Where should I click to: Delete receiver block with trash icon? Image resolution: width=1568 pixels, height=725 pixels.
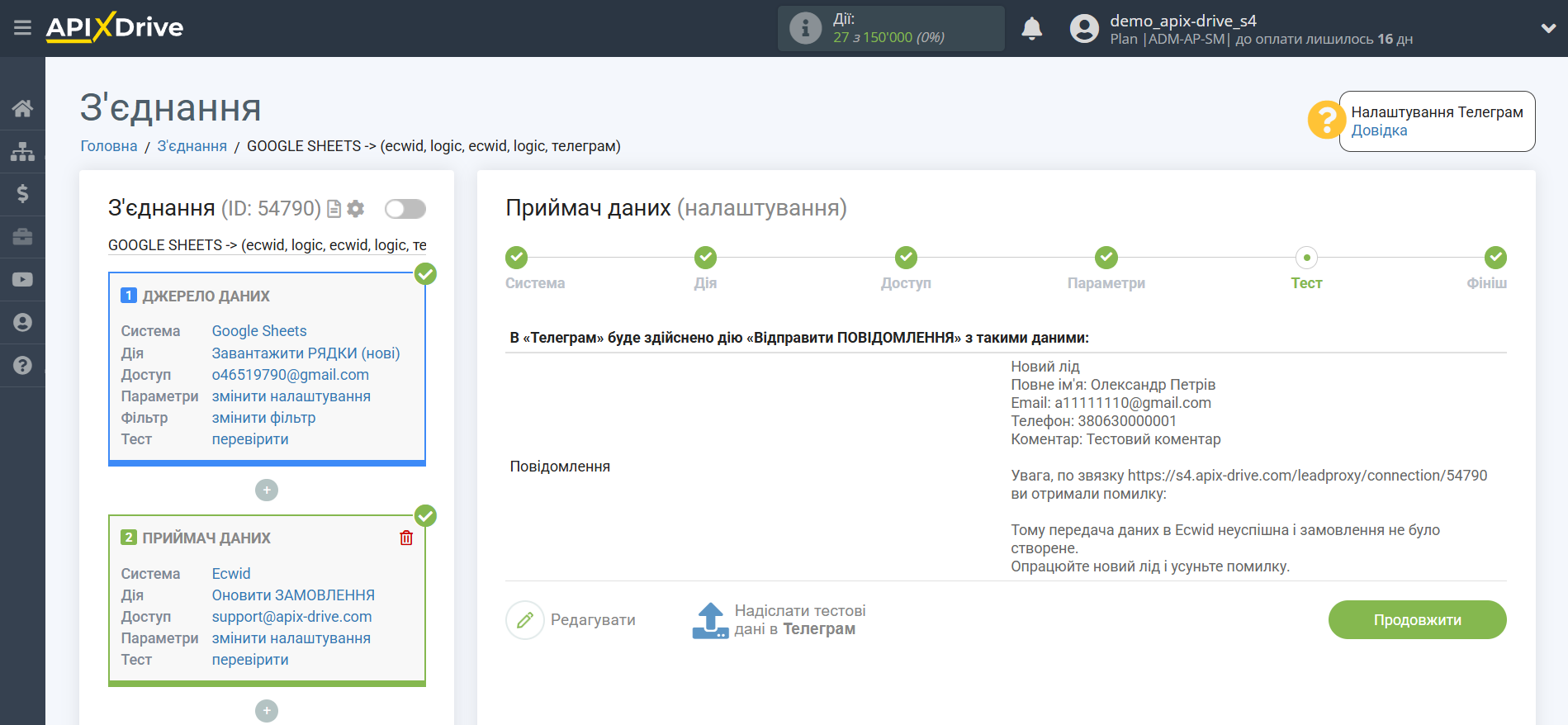406,538
